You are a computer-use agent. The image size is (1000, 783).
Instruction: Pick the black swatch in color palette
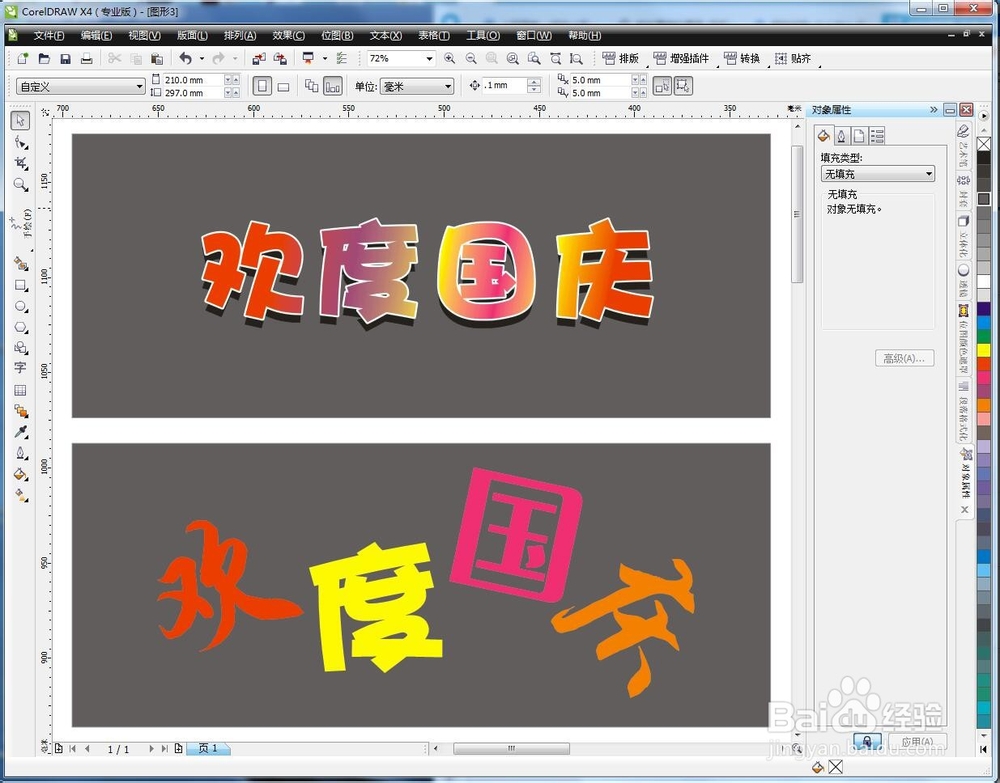[x=984, y=157]
